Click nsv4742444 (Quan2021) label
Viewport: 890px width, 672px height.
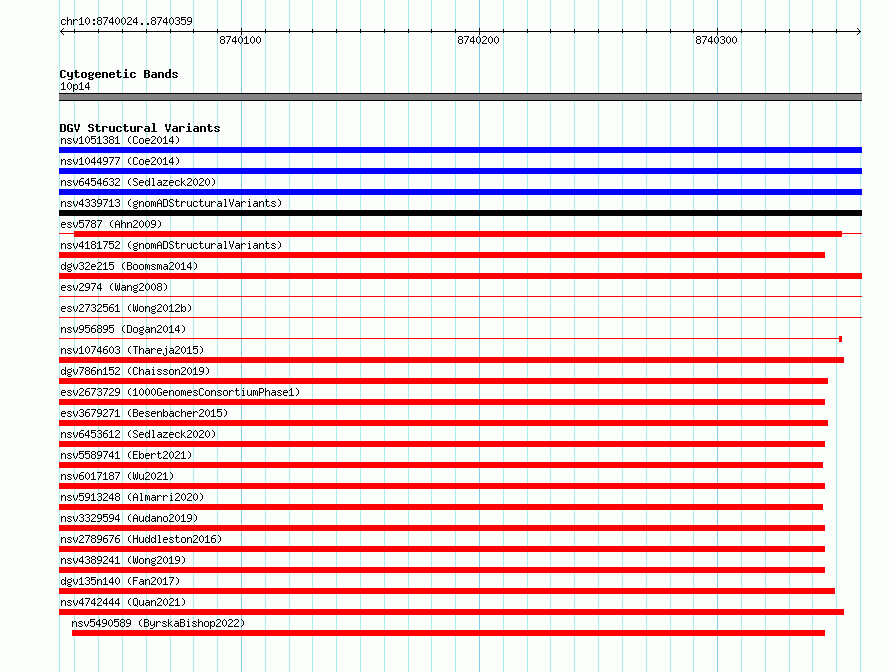[x=123, y=602]
